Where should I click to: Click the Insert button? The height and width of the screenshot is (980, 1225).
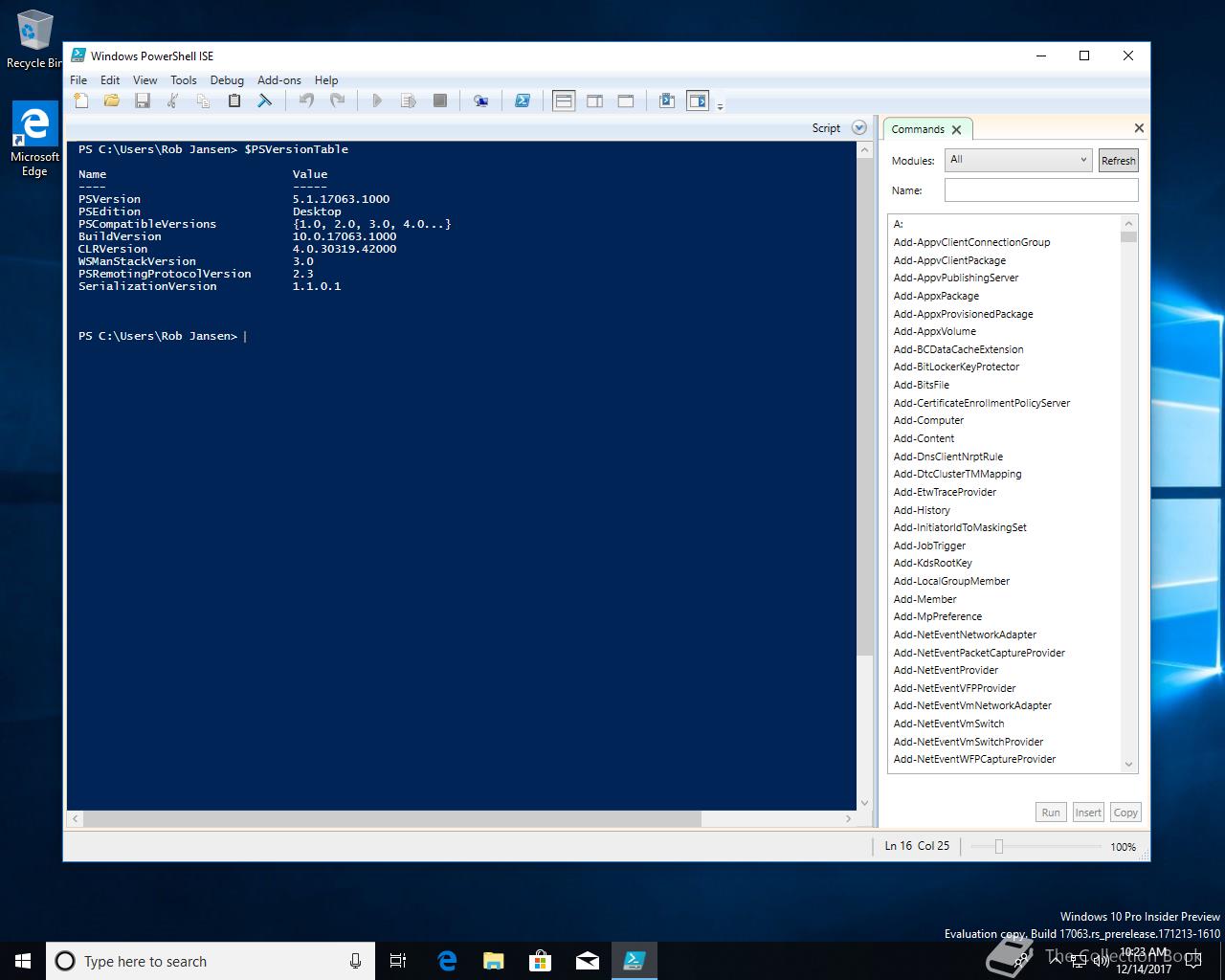[x=1088, y=813]
